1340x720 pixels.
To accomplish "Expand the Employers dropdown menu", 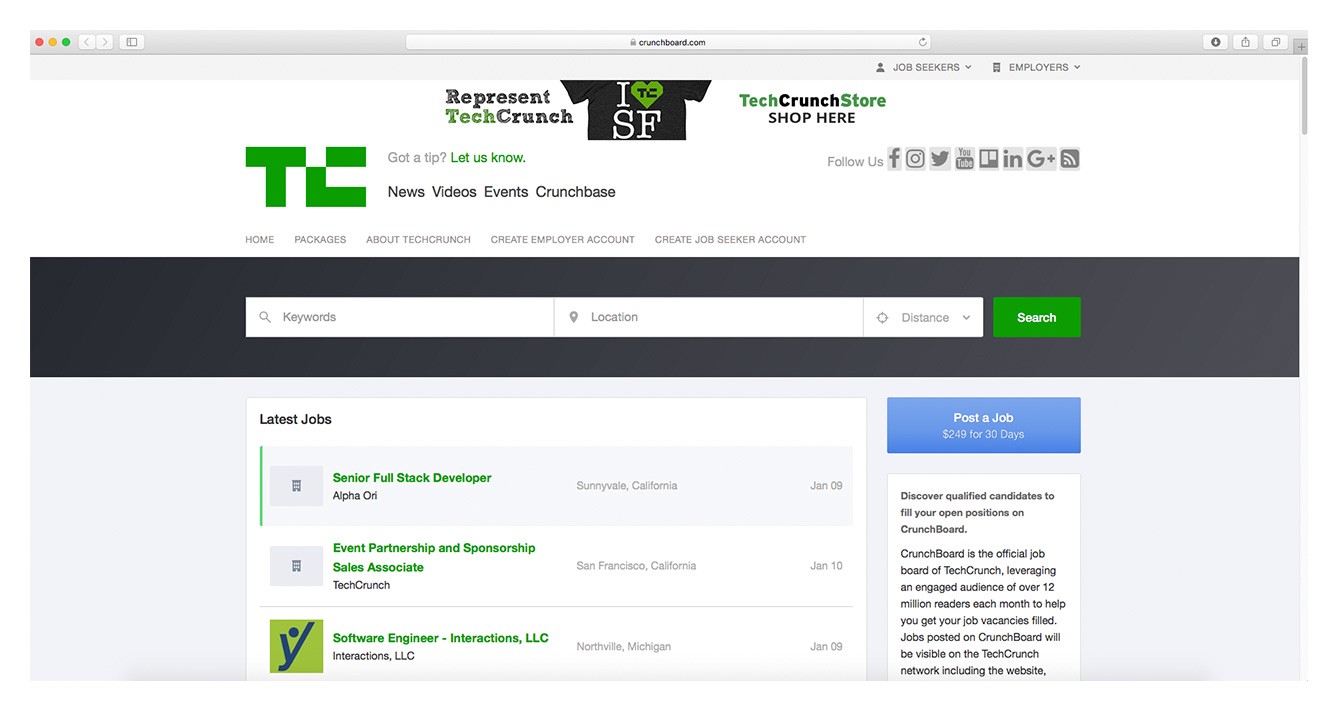I will point(1037,67).
